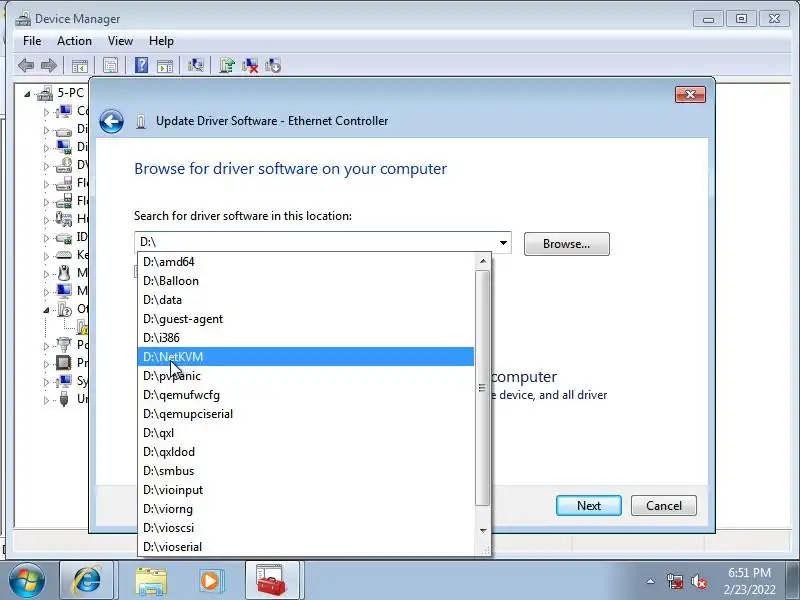Select D:\qxldod from the dropdown list
The height and width of the screenshot is (600, 800).
pyautogui.click(x=306, y=452)
